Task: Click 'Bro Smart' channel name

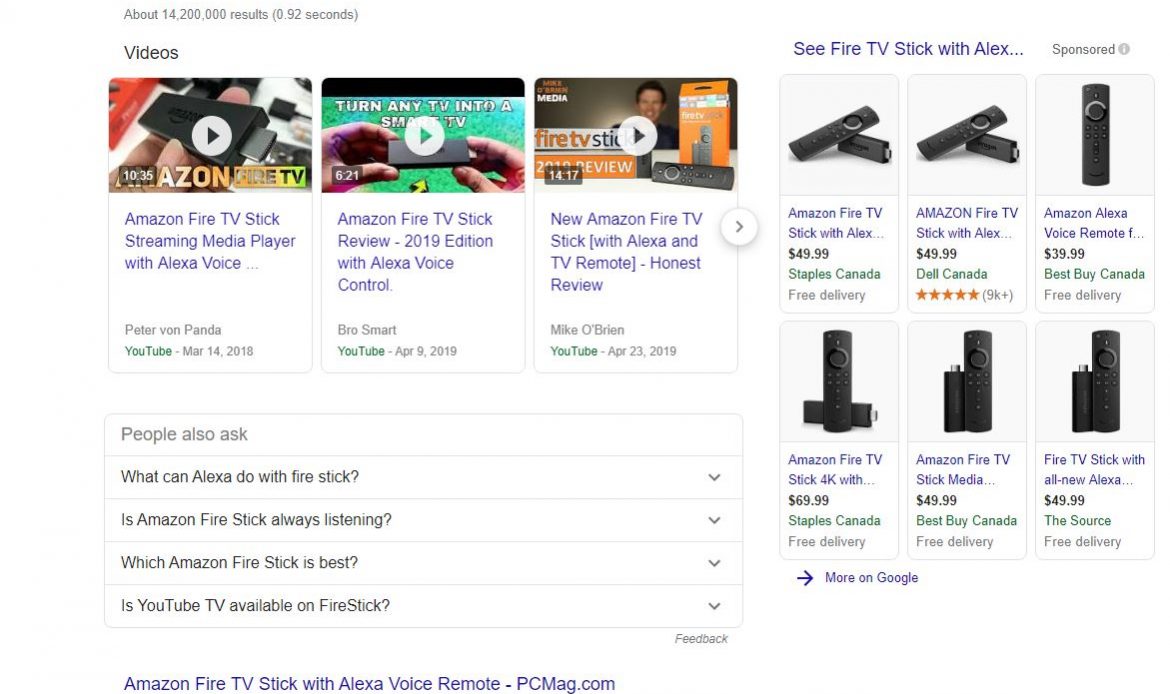Action: click(x=367, y=330)
